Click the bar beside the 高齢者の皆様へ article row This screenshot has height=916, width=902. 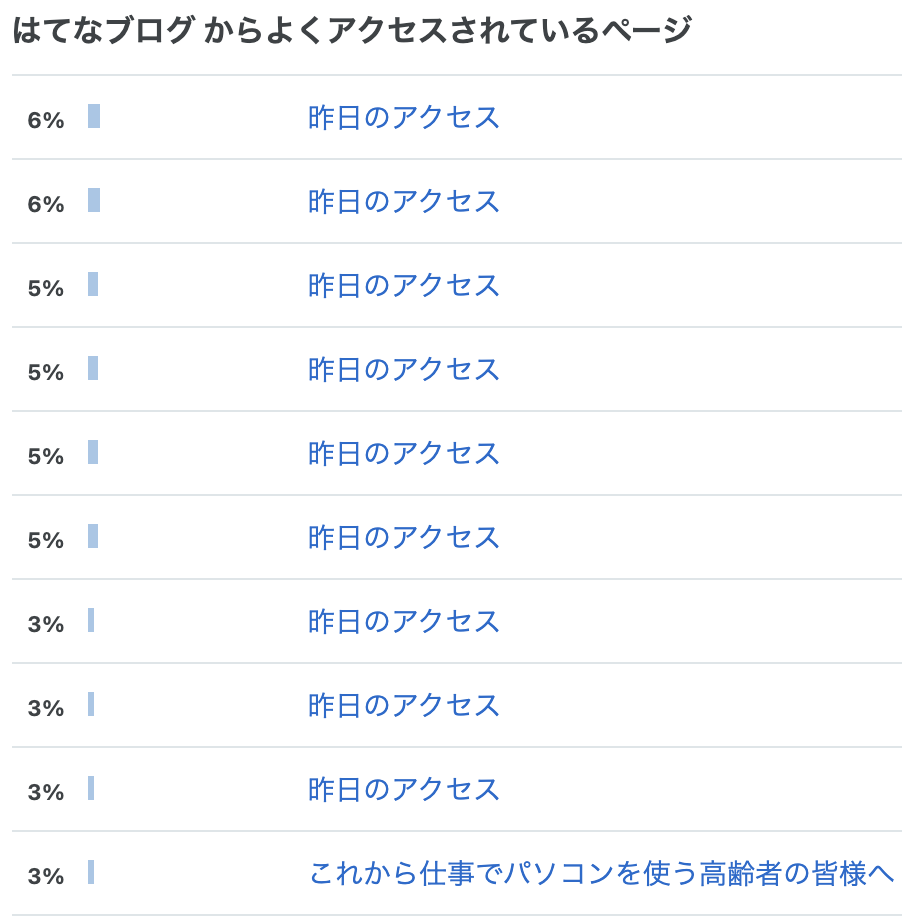click(x=91, y=872)
